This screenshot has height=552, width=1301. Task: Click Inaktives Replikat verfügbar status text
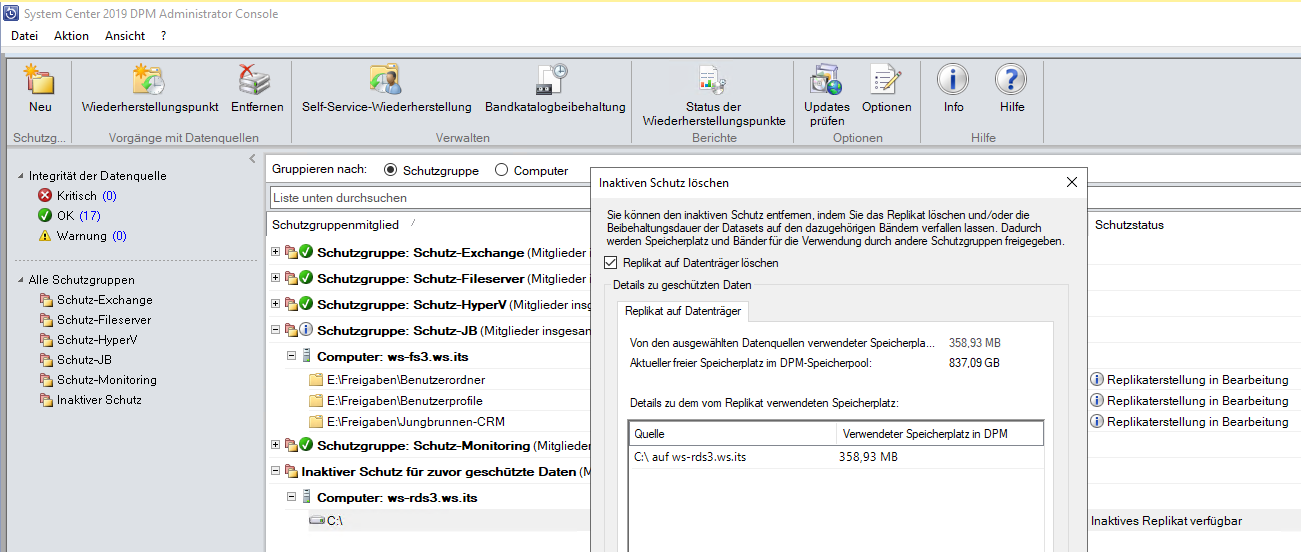click(1166, 521)
